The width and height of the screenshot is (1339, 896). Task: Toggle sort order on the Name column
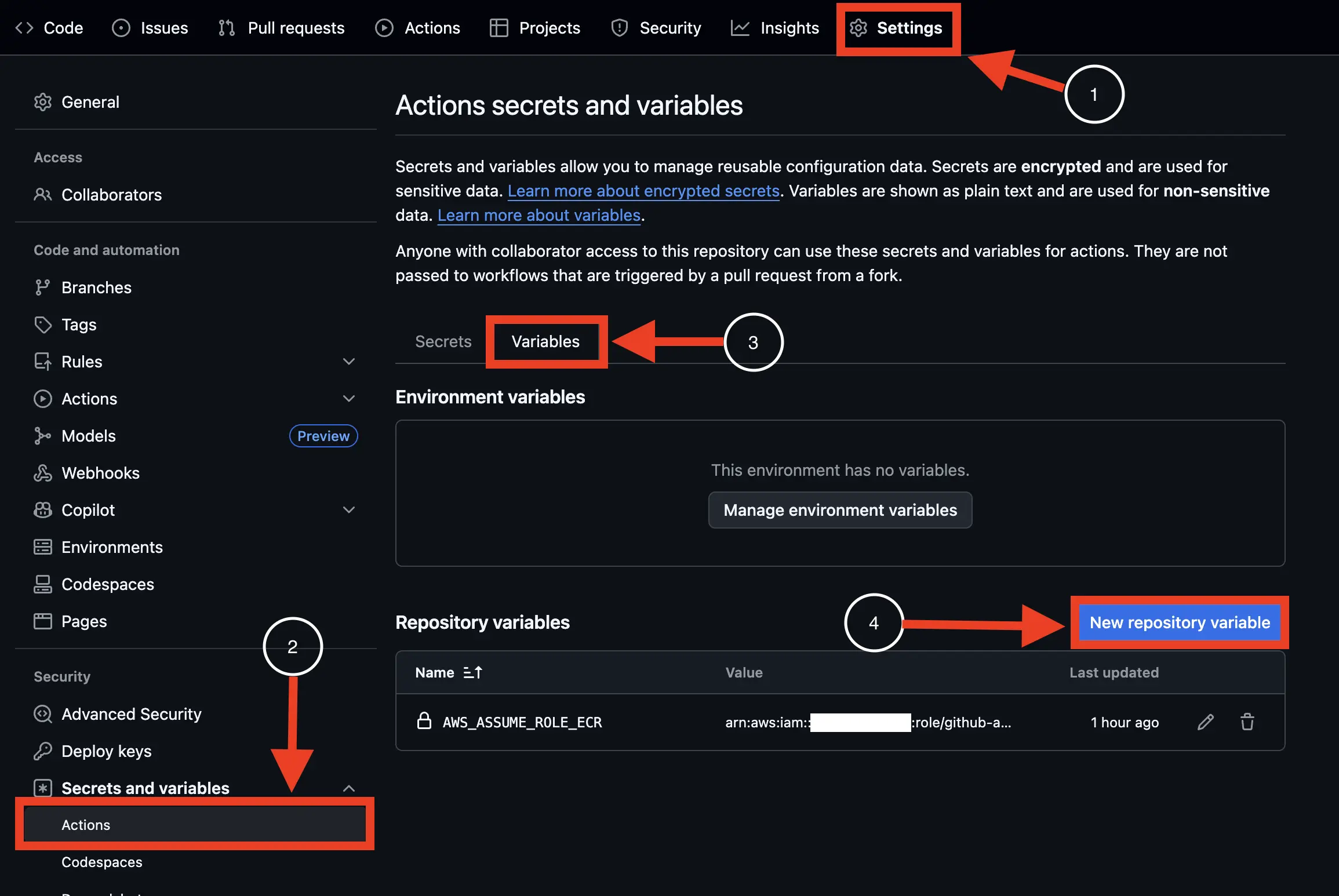472,672
